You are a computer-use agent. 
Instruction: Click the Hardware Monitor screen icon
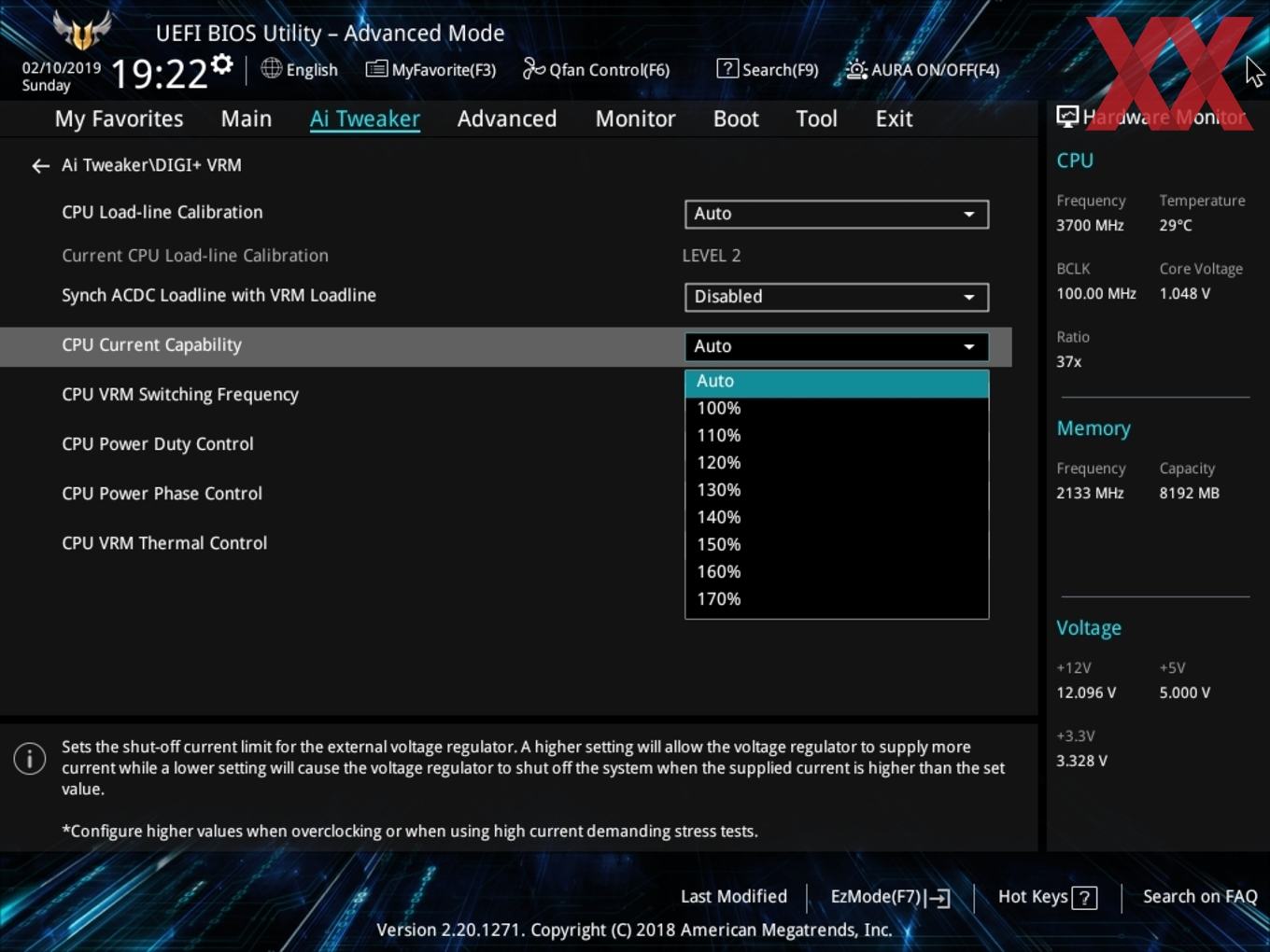click(1067, 117)
